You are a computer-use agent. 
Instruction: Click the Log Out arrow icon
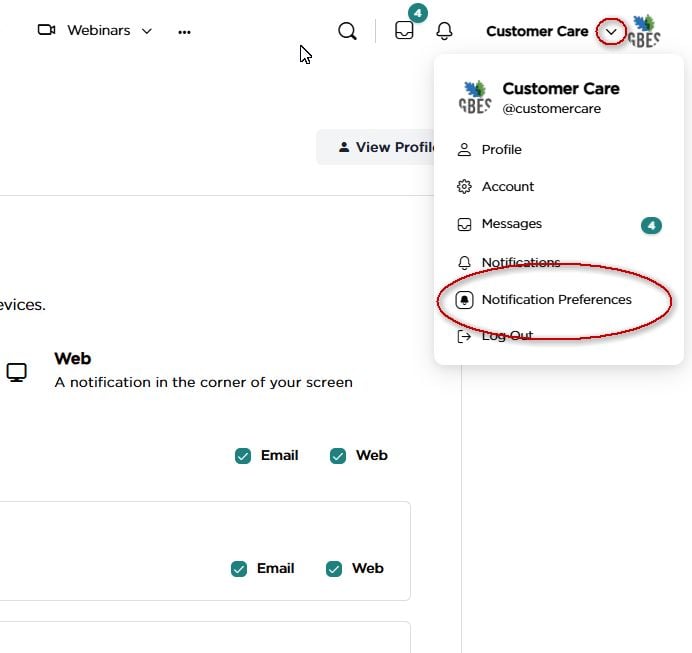[464, 337]
